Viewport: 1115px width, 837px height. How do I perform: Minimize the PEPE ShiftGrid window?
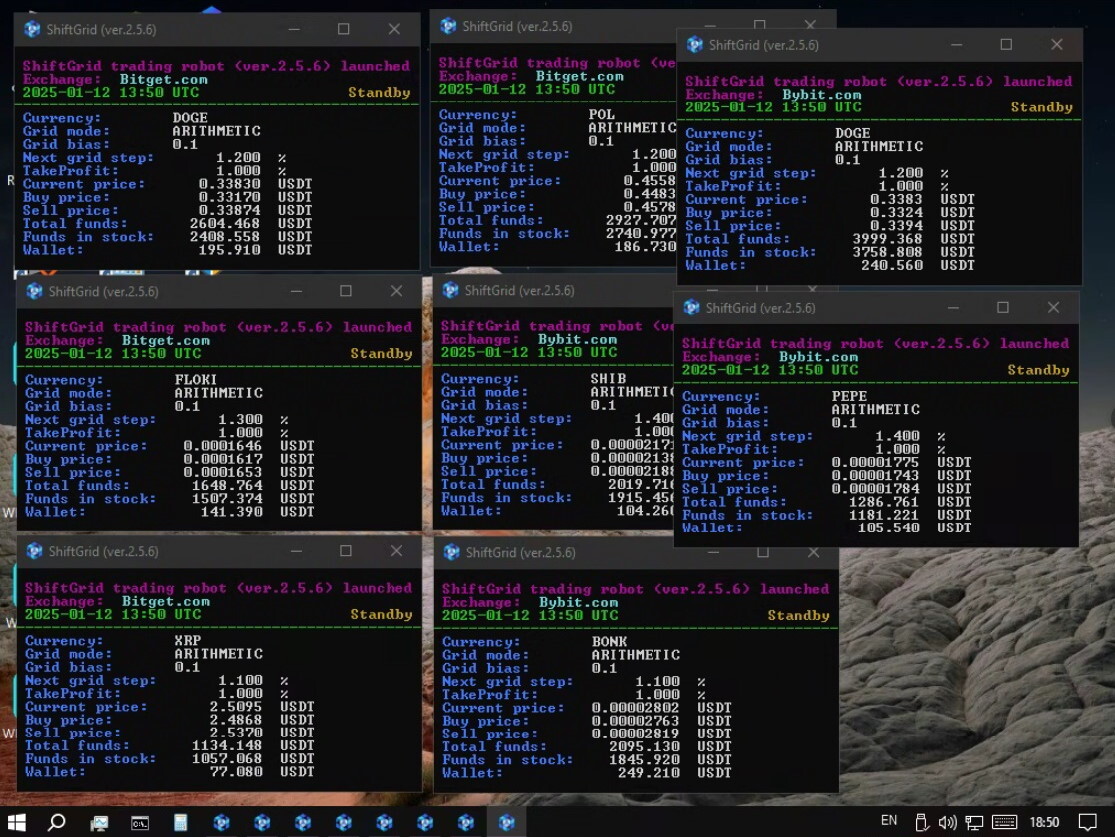point(954,308)
